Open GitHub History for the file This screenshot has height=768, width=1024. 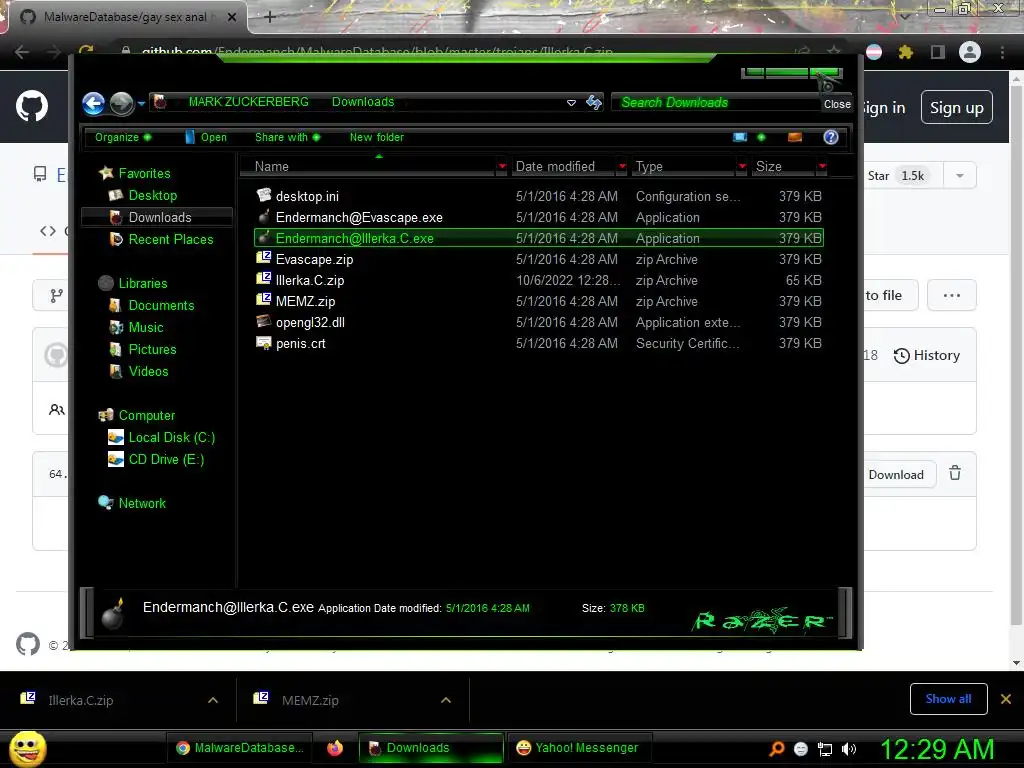[x=926, y=356]
